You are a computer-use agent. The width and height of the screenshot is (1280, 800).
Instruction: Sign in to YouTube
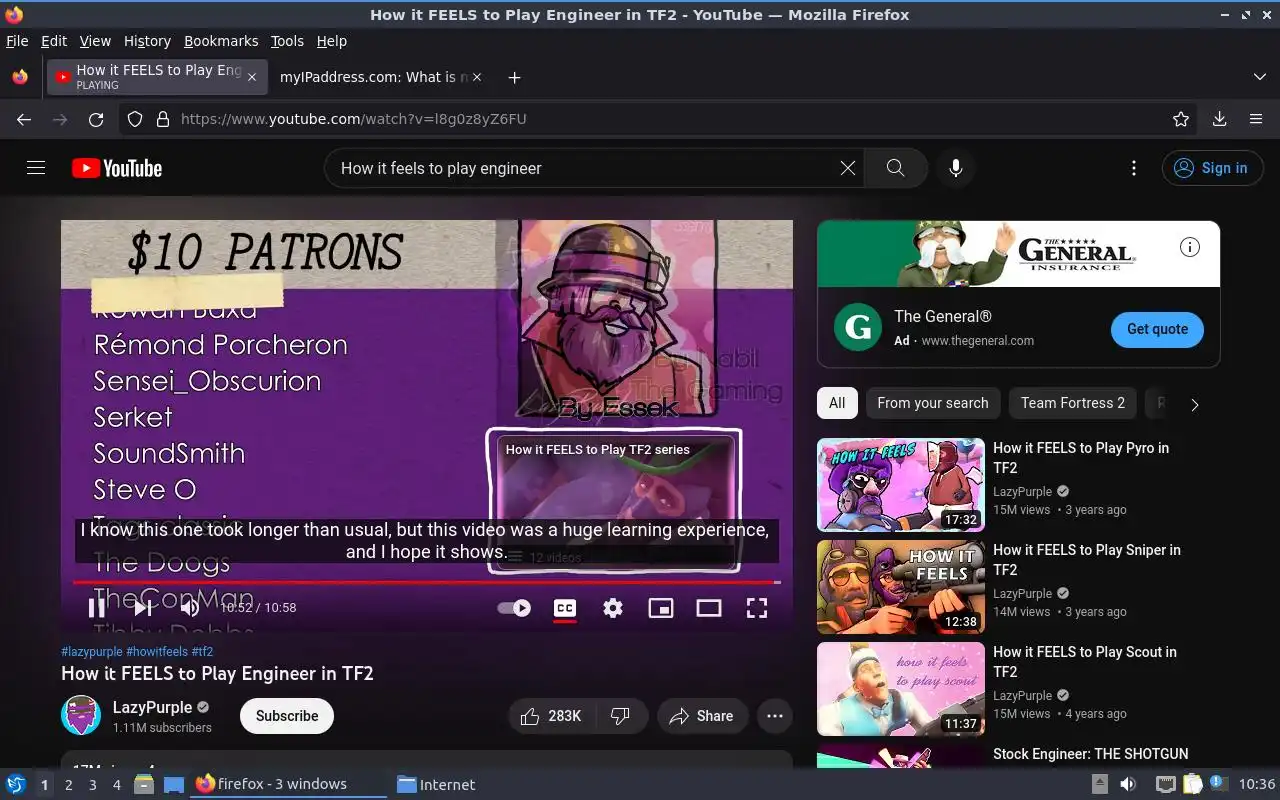1212,168
